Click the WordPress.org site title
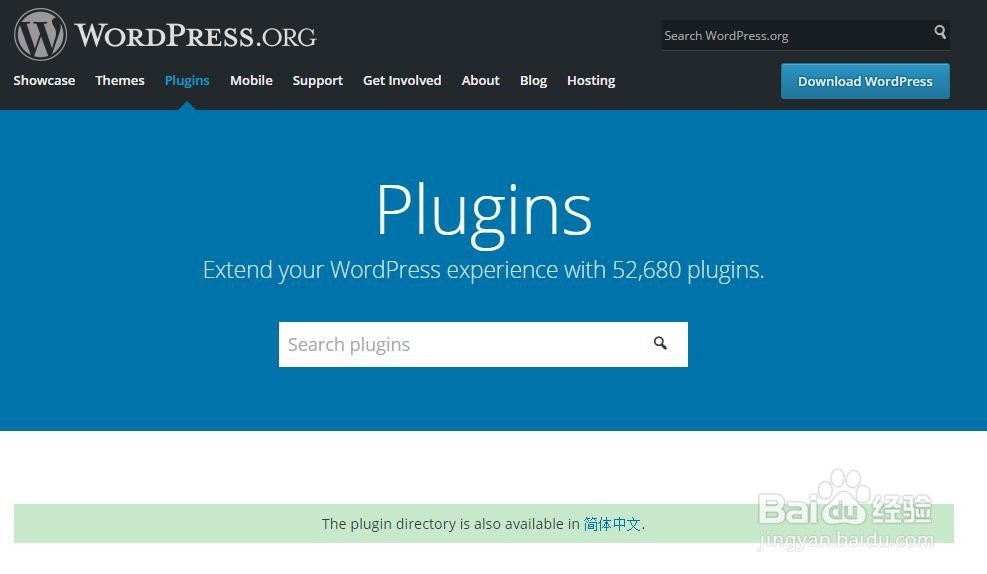The image size is (987, 574). 195,35
